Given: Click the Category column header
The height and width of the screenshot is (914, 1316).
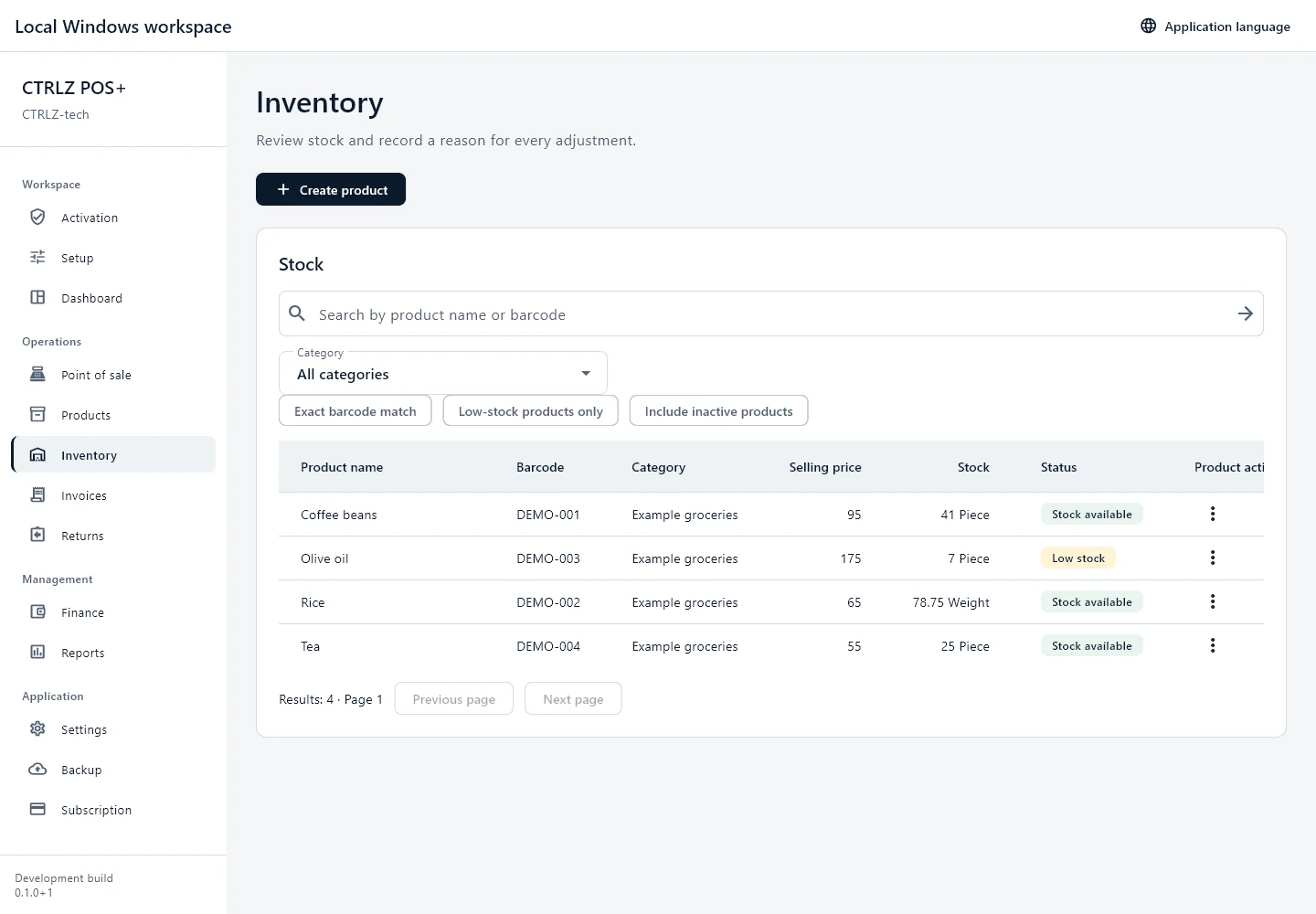Looking at the screenshot, I should coord(658,467).
